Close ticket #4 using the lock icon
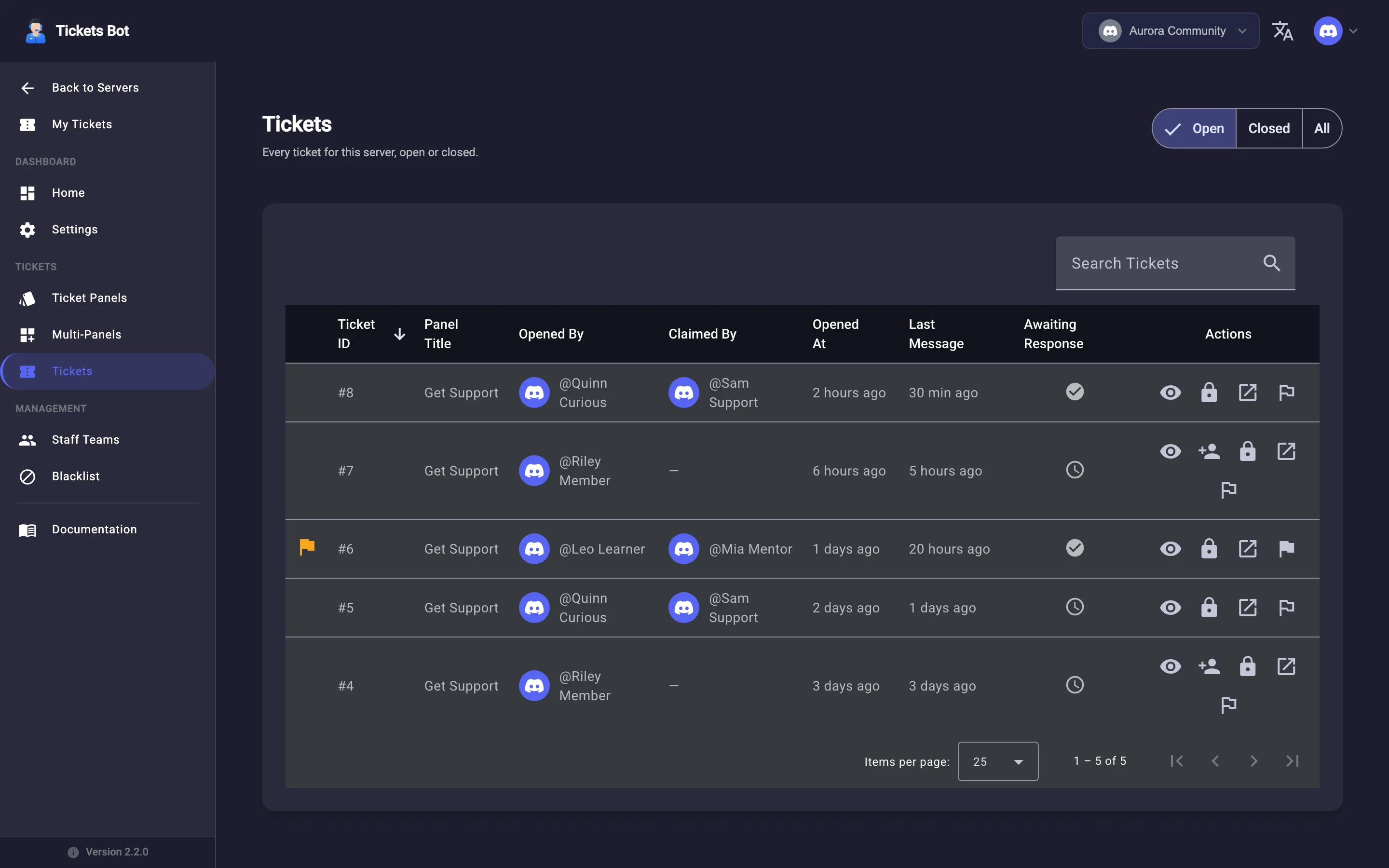The width and height of the screenshot is (1389, 868). (1247, 666)
